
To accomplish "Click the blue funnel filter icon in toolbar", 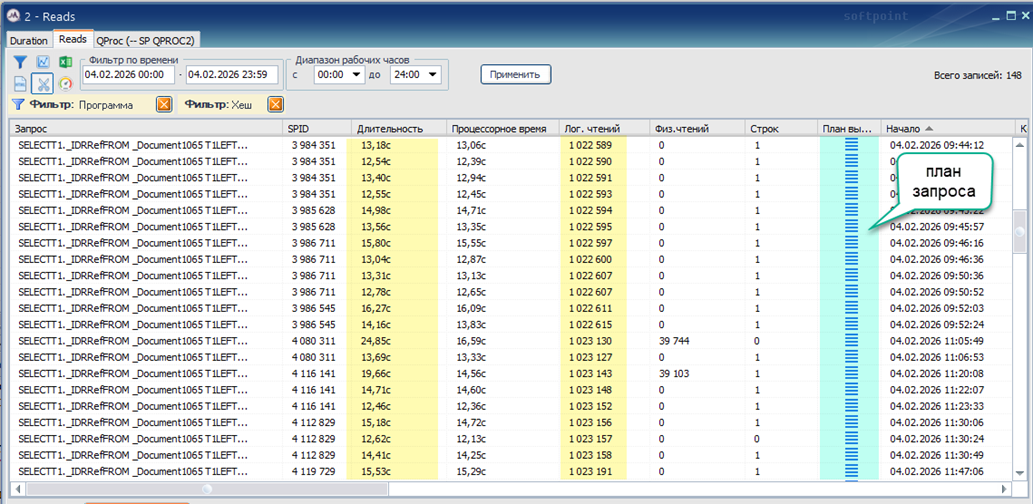I will coord(20,63).
